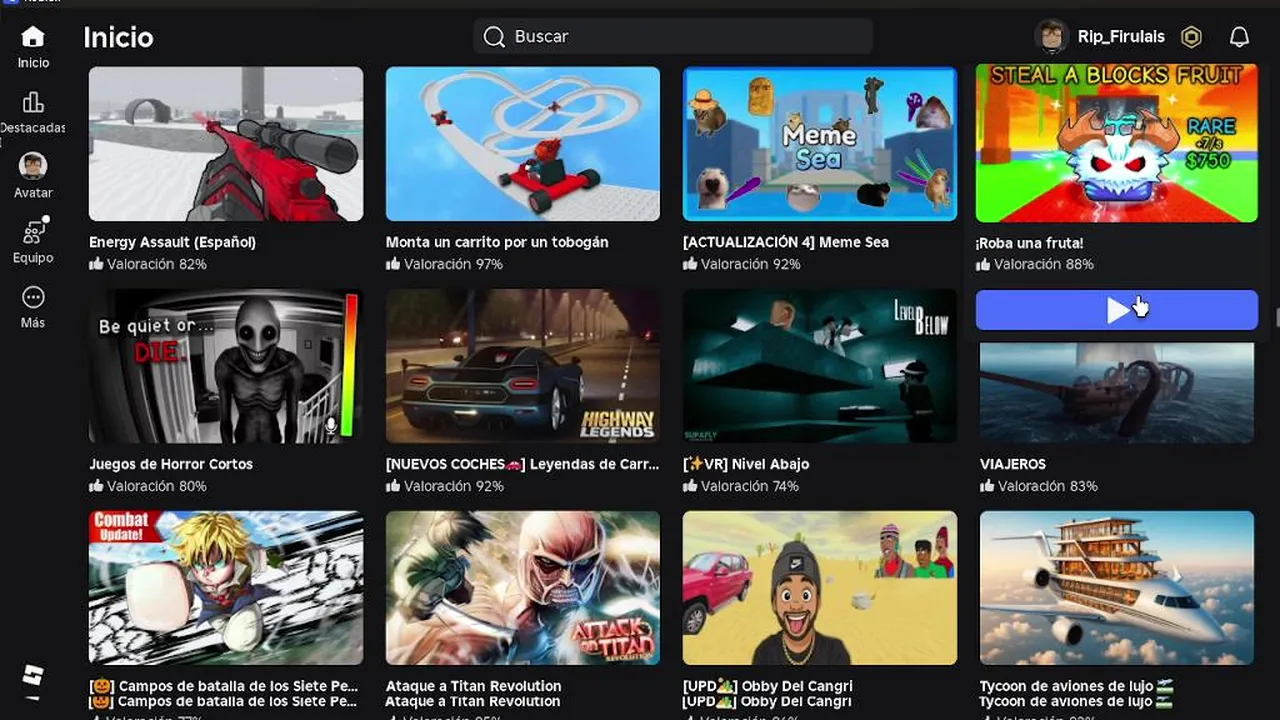Screen dimensions: 1280x720
Task: Click Valoración 83% under VIAJEROS
Action: pyautogui.click(x=1039, y=486)
